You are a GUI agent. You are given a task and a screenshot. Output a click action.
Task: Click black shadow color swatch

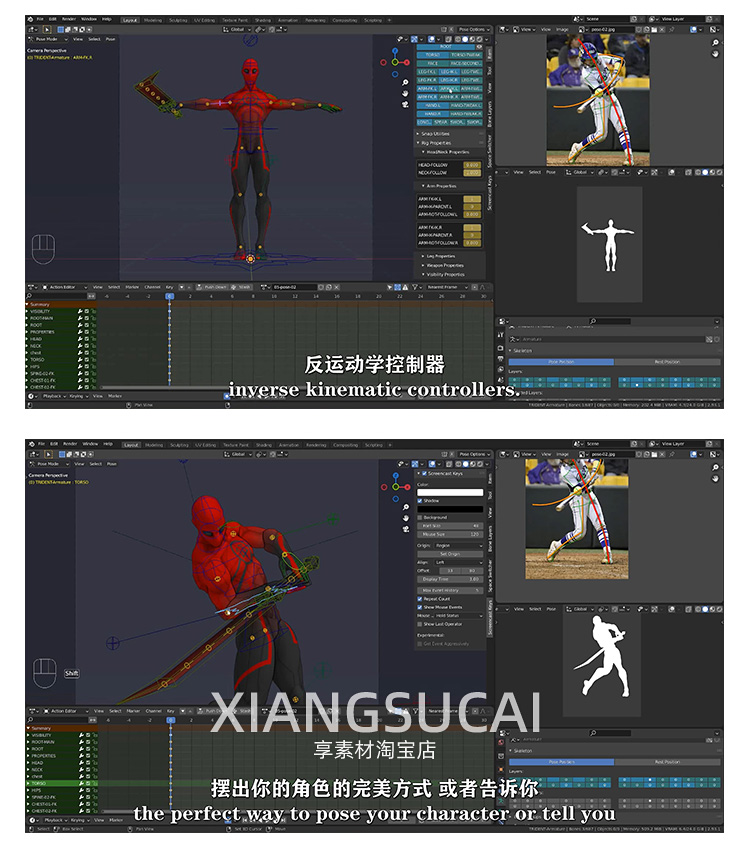450,509
